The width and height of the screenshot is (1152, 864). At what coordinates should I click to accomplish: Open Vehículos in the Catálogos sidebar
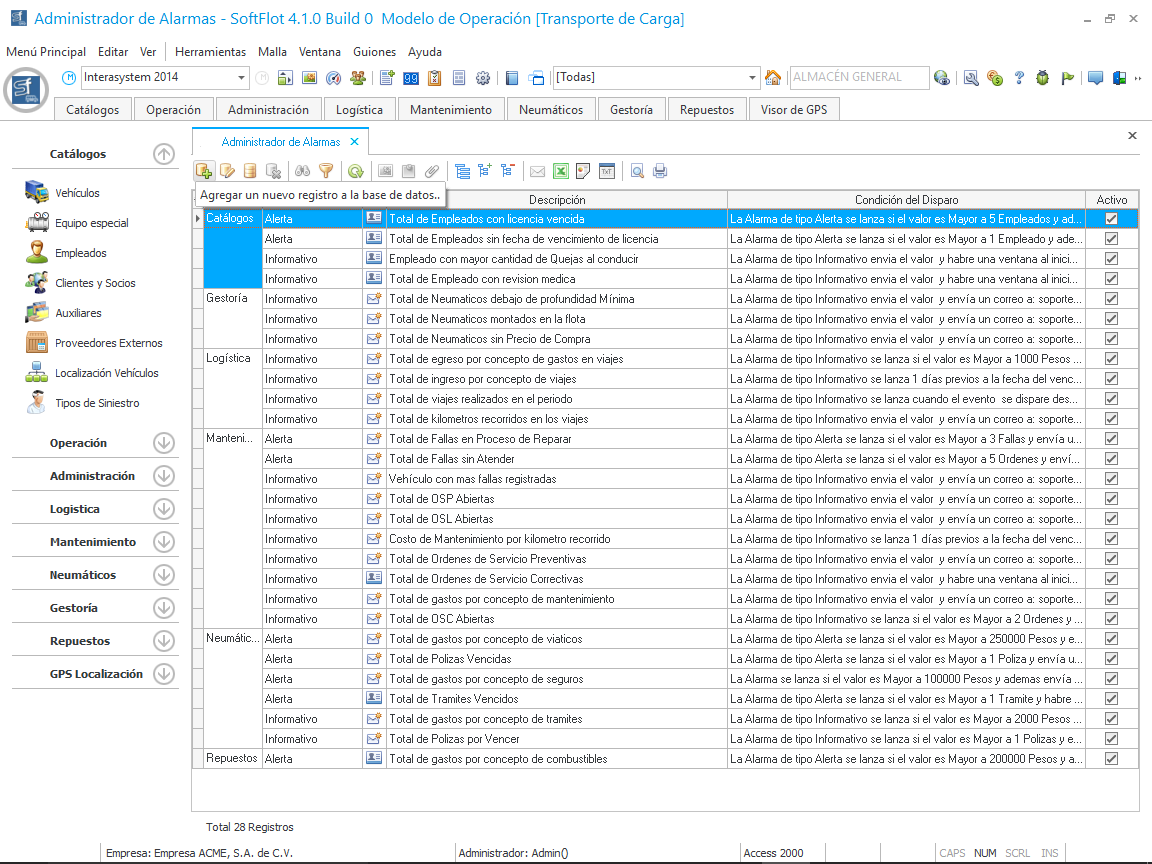click(x=77, y=193)
